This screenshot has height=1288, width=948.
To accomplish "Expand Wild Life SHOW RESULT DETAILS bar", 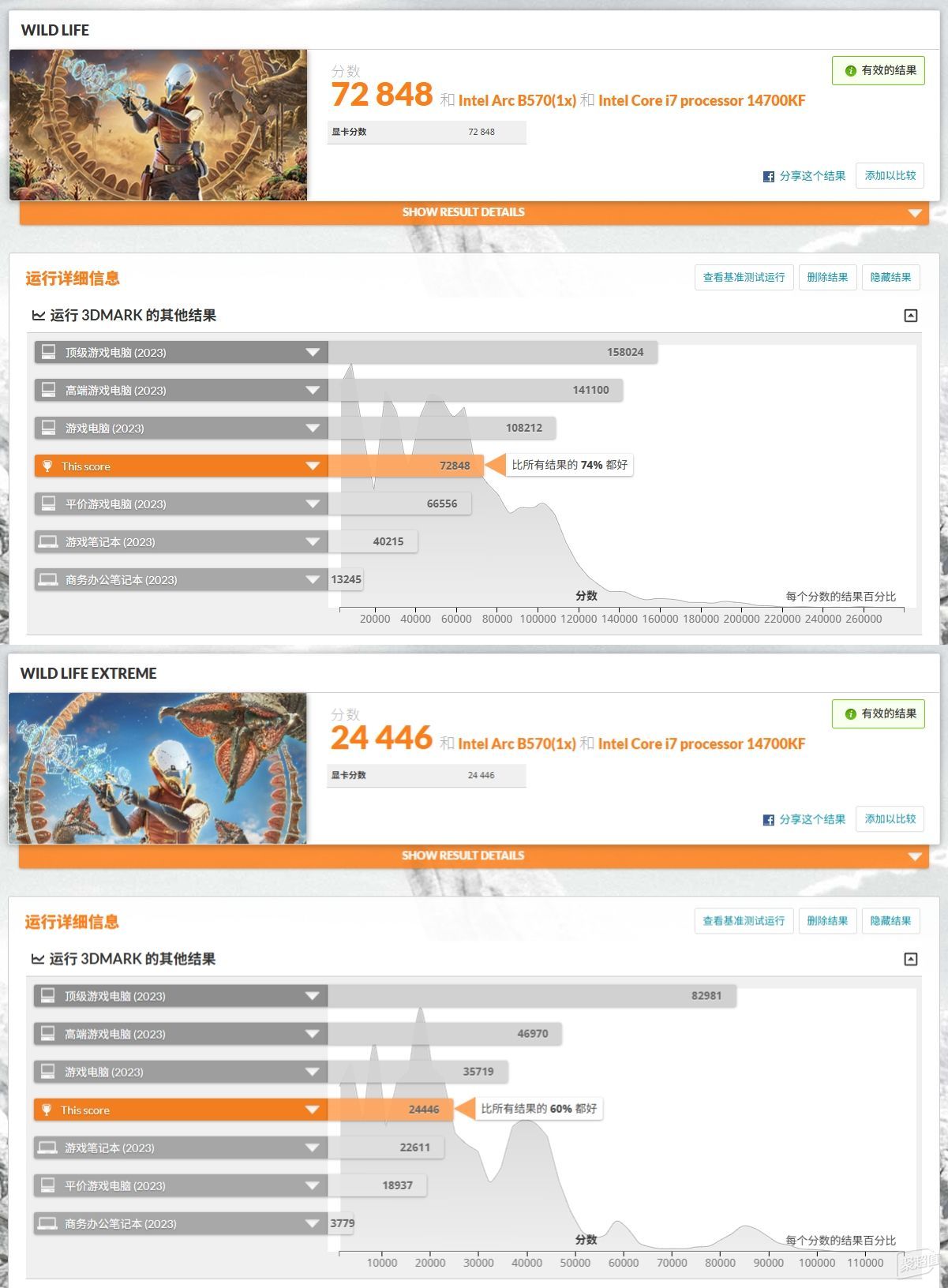I will coord(474,212).
